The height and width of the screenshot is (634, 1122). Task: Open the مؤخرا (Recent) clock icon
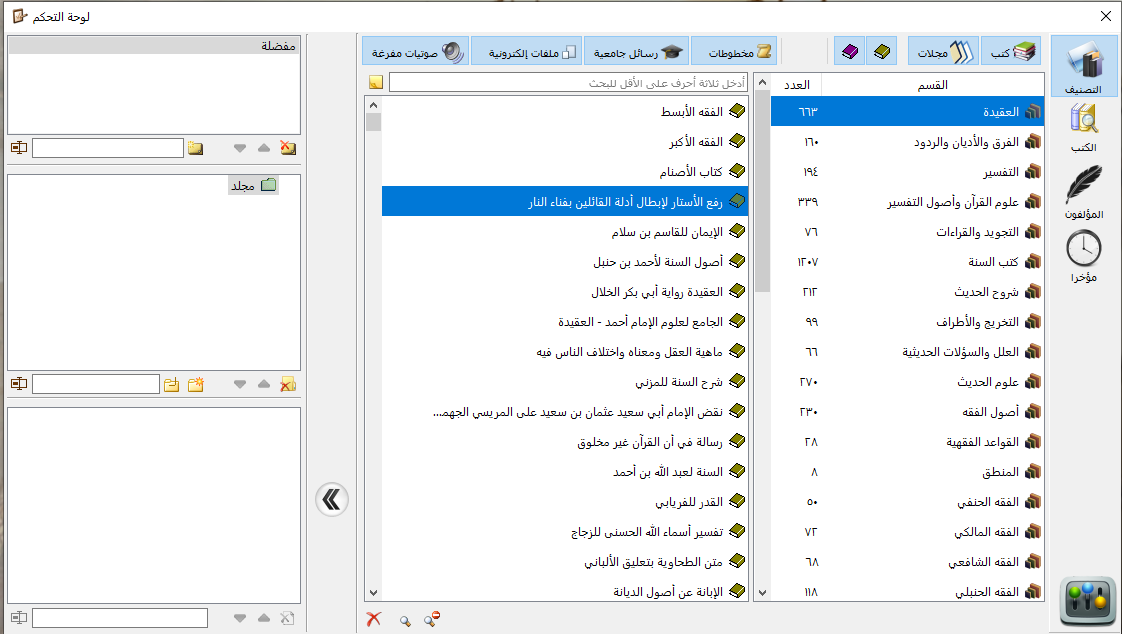point(1084,254)
